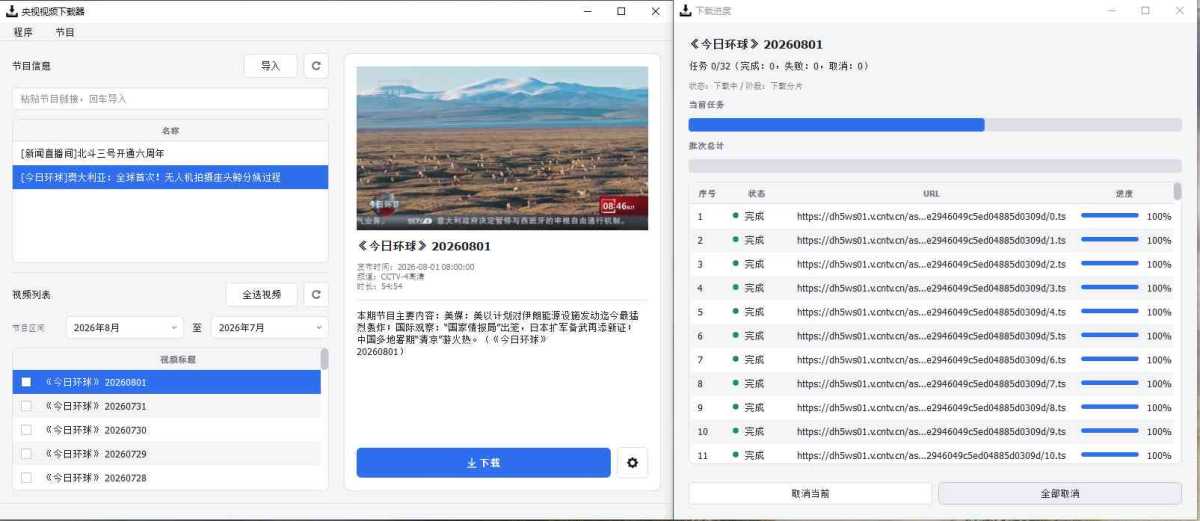Click 完成 status in row 8

click(x=754, y=384)
